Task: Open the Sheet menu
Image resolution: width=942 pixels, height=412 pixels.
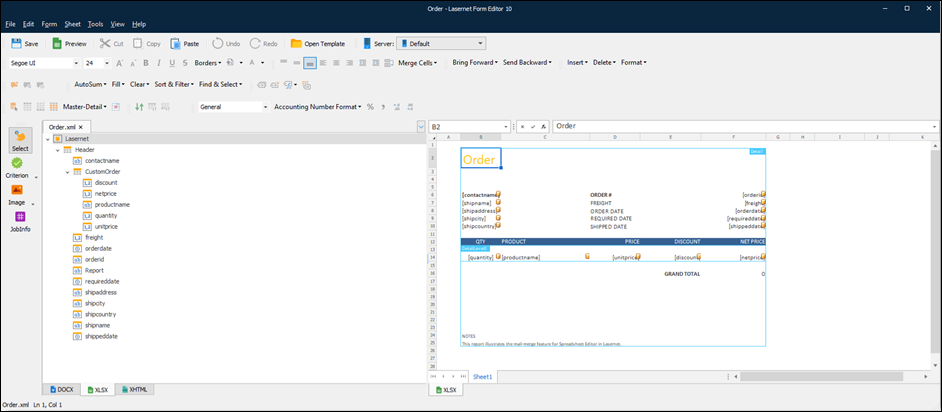Action: click(x=72, y=24)
